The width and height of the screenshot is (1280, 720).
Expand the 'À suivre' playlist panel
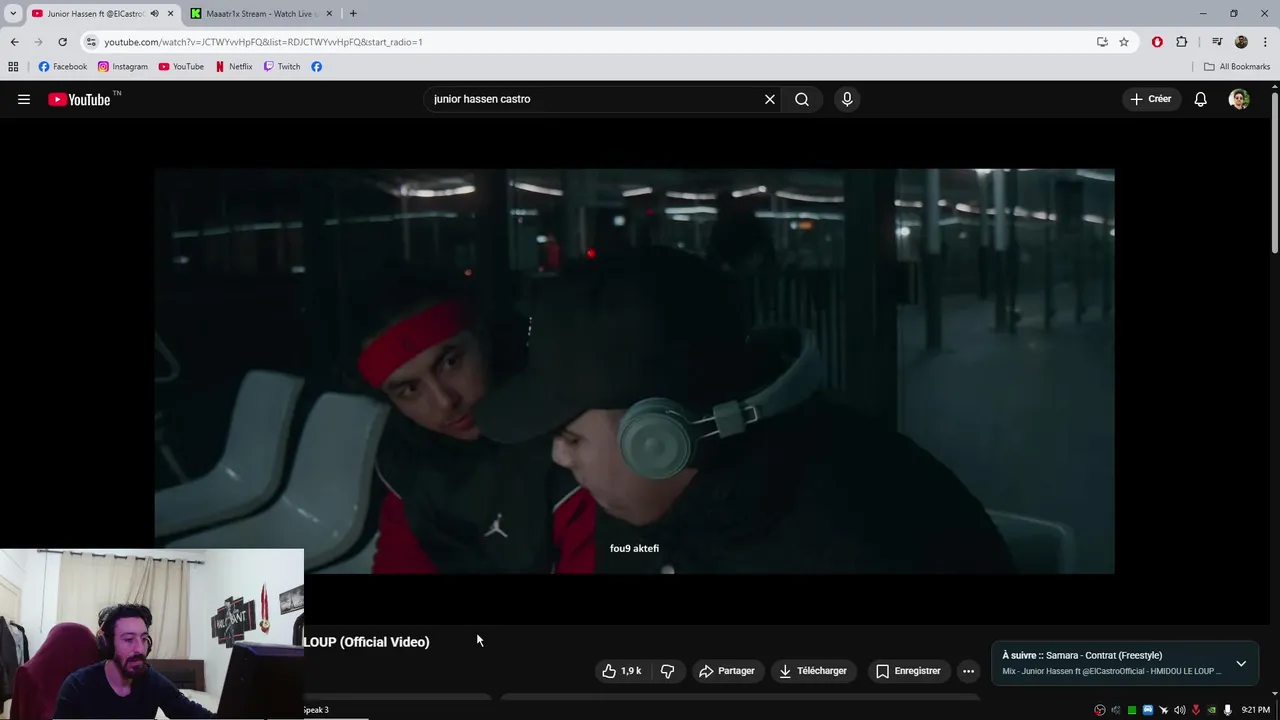[1241, 663]
